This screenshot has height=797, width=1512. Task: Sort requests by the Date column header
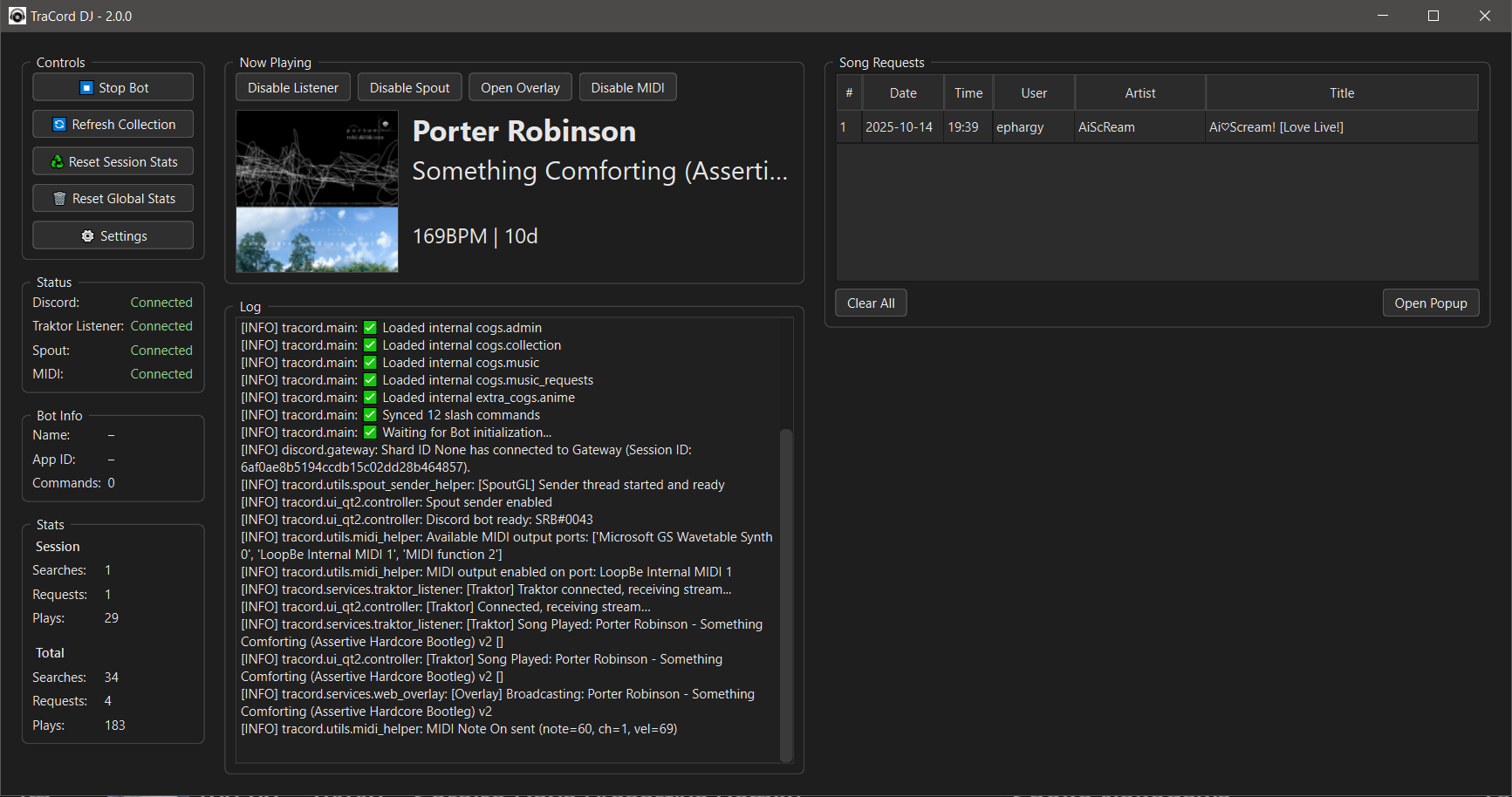tap(903, 92)
